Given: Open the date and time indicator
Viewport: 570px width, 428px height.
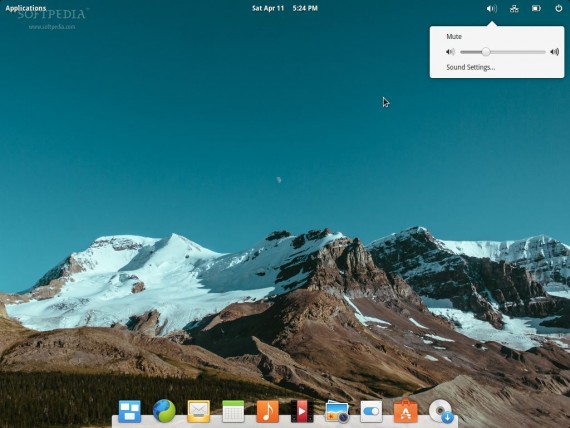Looking at the screenshot, I should point(285,8).
